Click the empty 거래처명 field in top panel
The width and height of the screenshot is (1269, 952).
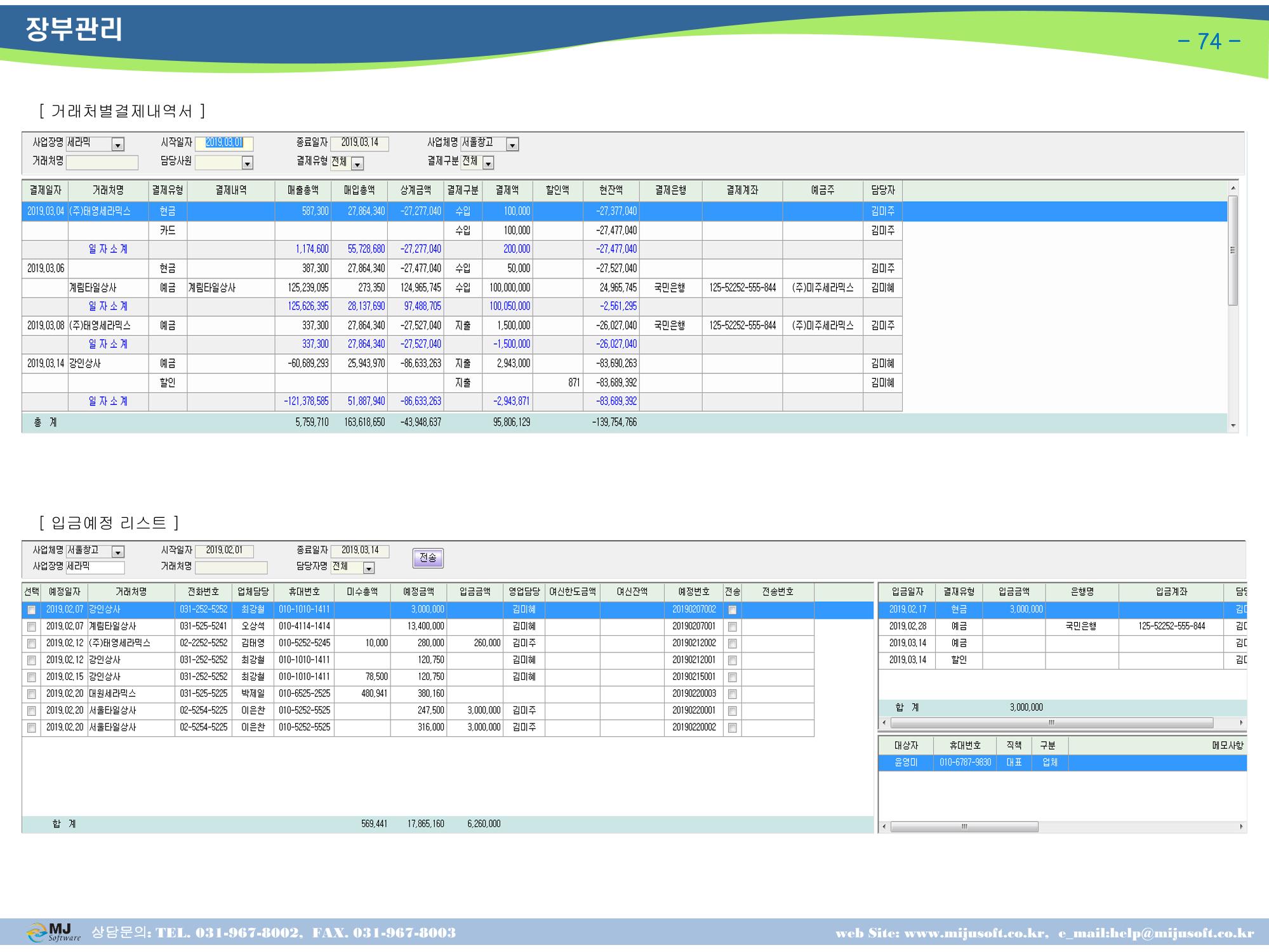click(x=102, y=162)
